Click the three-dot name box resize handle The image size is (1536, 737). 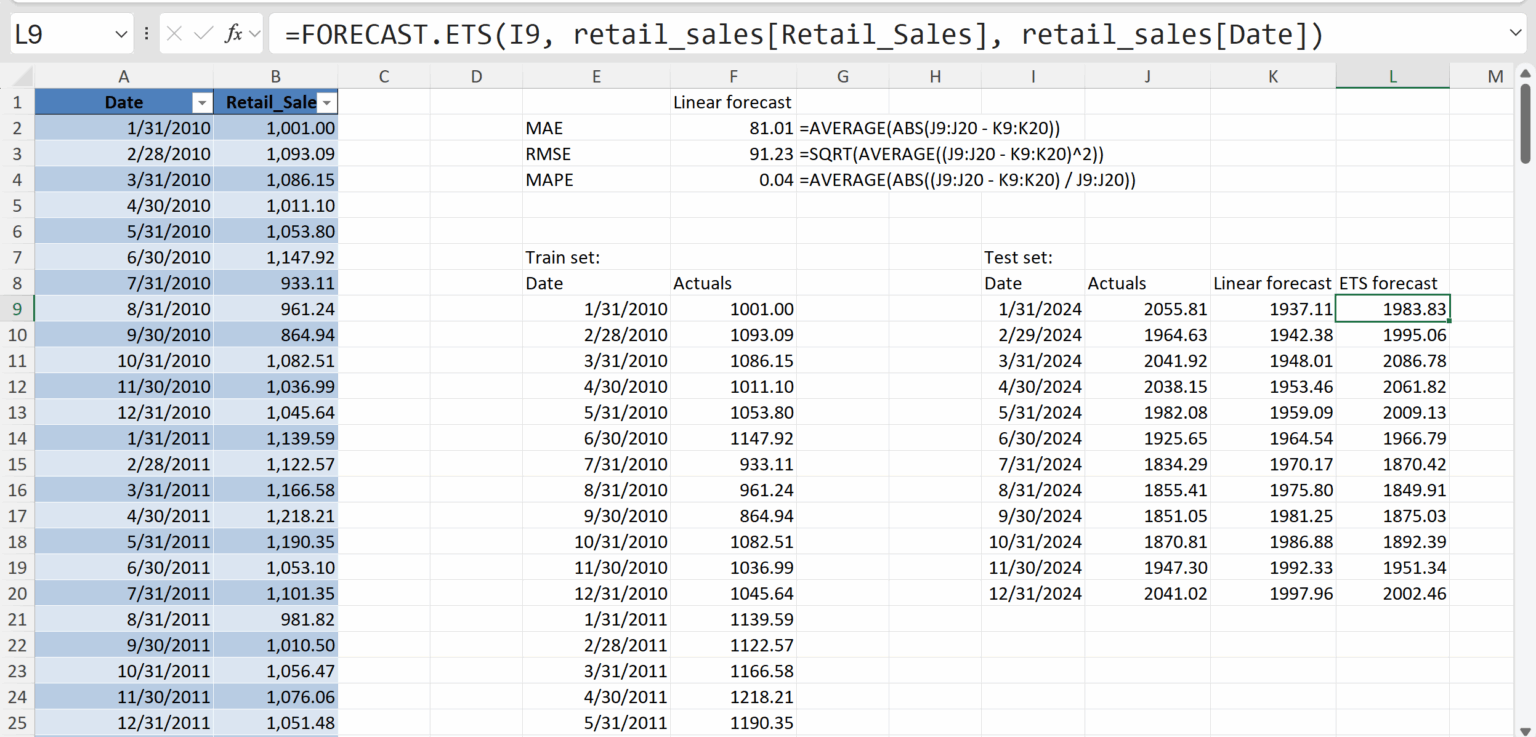tap(147, 34)
